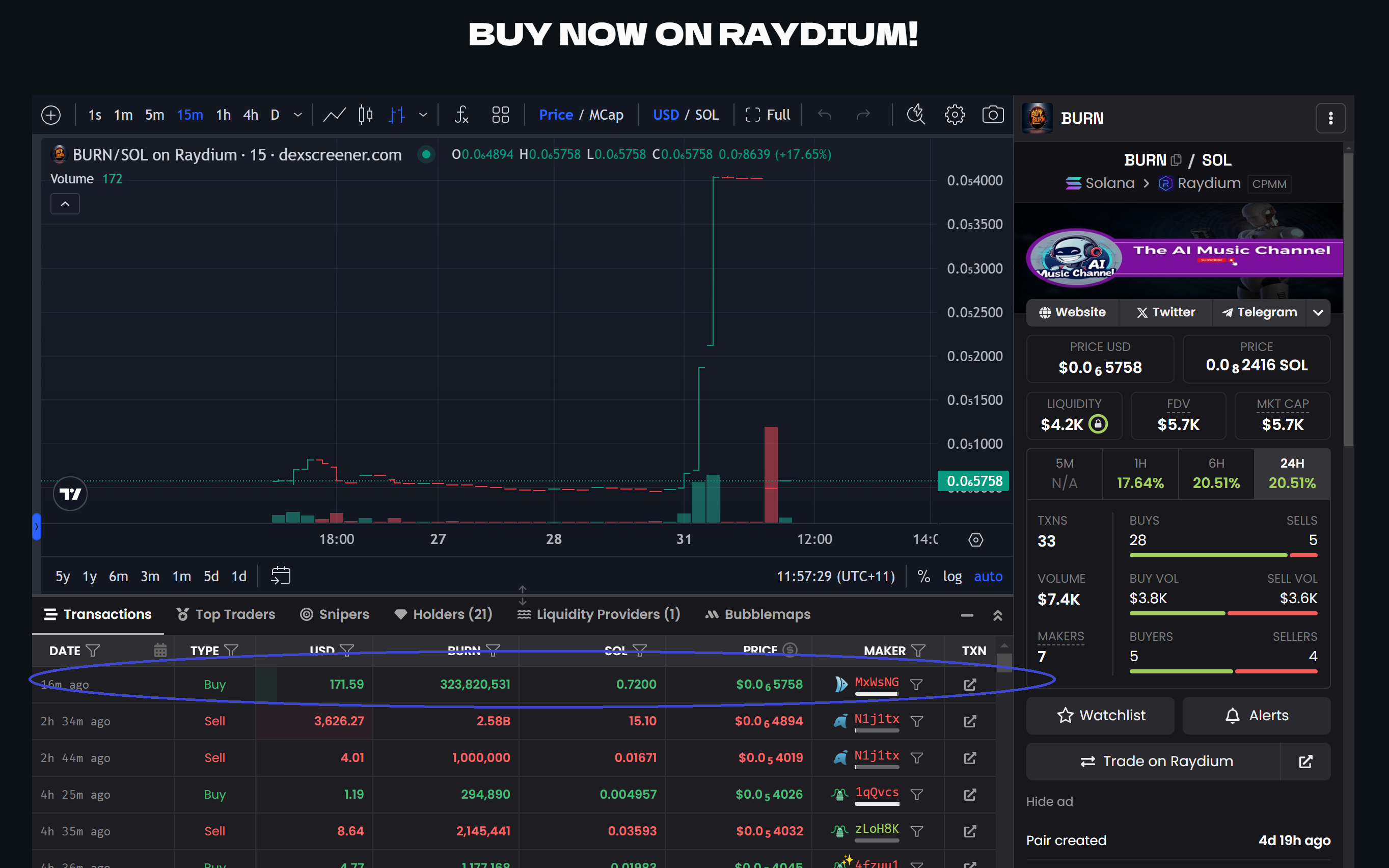Select the 6H stats tab
This screenshot has height=868, width=1389.
click(1216, 474)
